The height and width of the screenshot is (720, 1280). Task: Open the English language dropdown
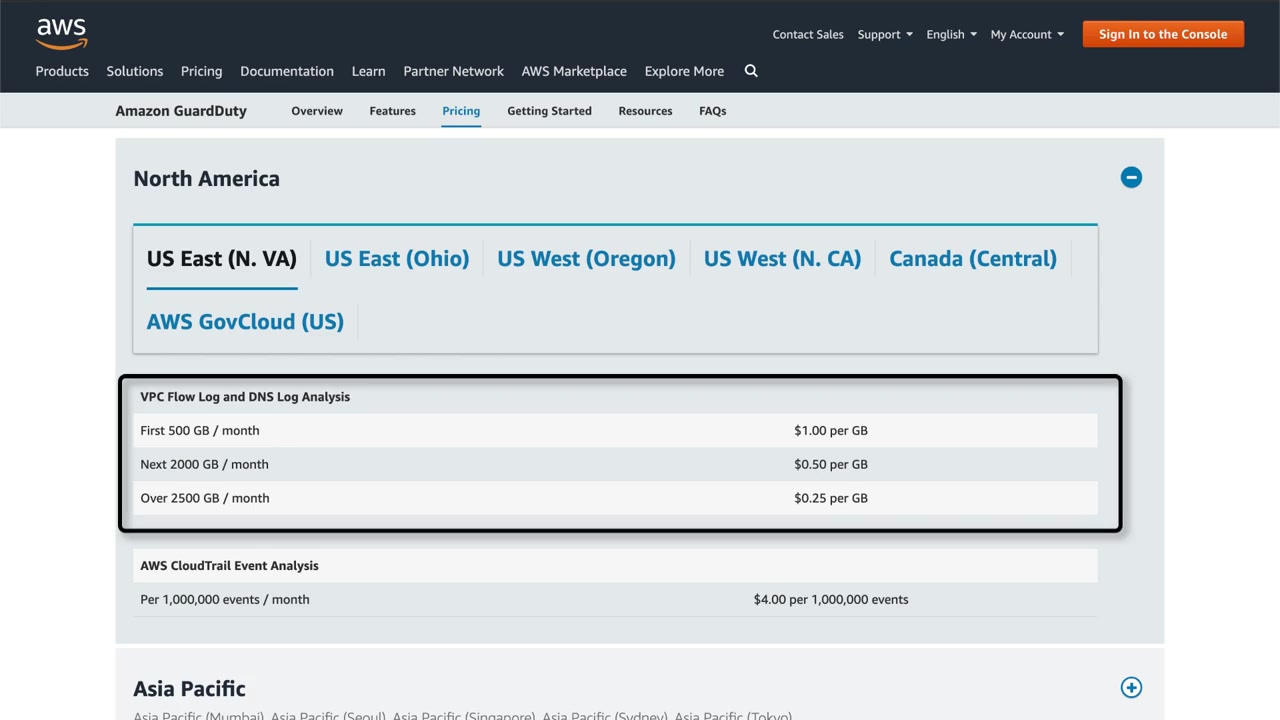pyautogui.click(x=952, y=34)
